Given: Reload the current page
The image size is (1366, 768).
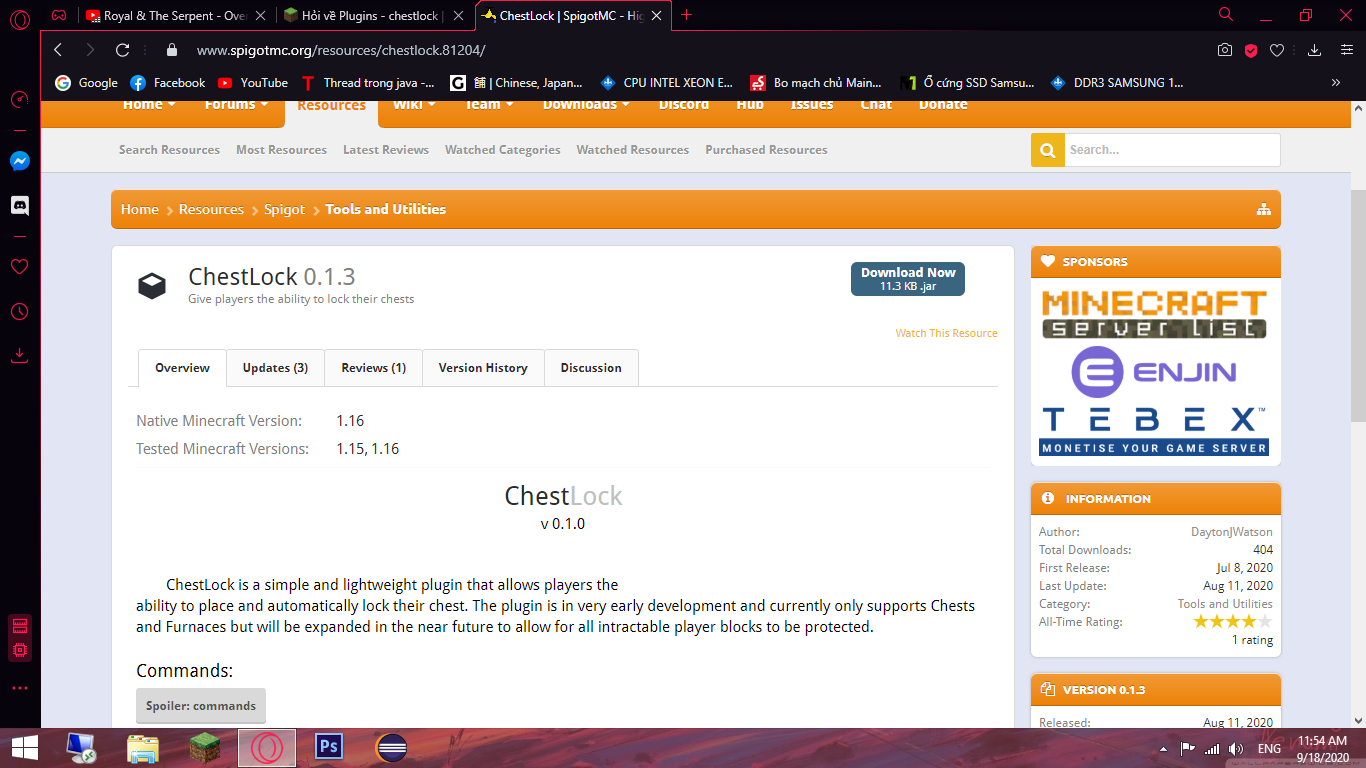Looking at the screenshot, I should [x=123, y=50].
